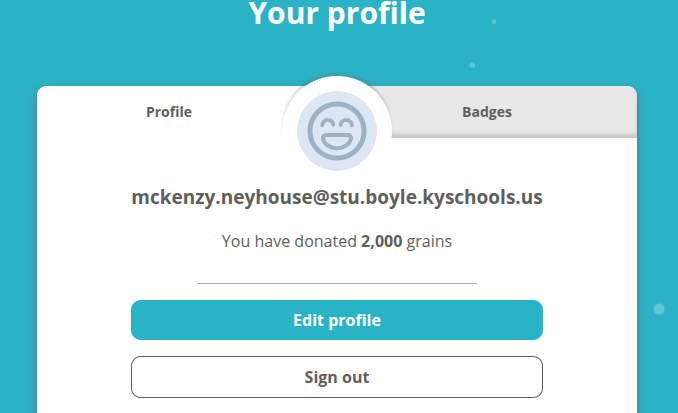
Task: Click the word "grains" after the count
Action: pos(429,241)
